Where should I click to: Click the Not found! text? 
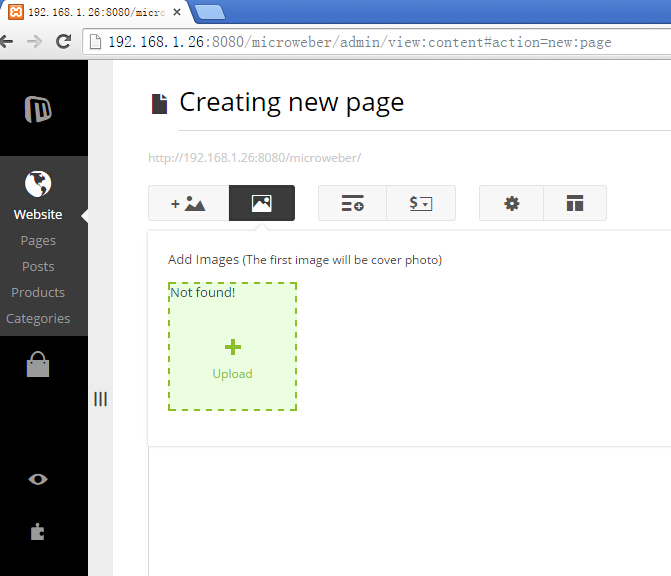(203, 293)
